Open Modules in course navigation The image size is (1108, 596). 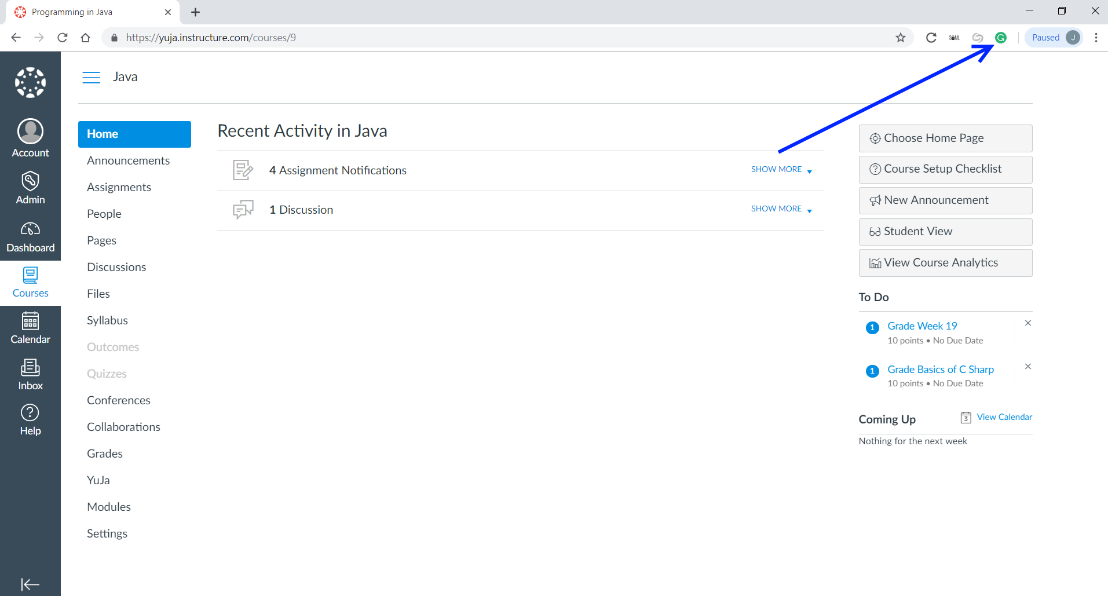click(x=109, y=507)
